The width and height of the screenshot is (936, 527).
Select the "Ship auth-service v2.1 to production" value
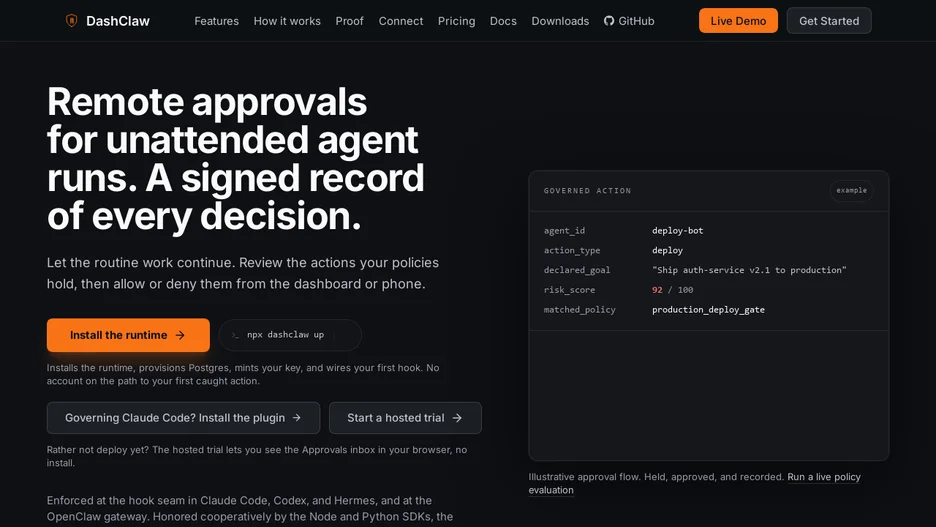[x=749, y=270]
